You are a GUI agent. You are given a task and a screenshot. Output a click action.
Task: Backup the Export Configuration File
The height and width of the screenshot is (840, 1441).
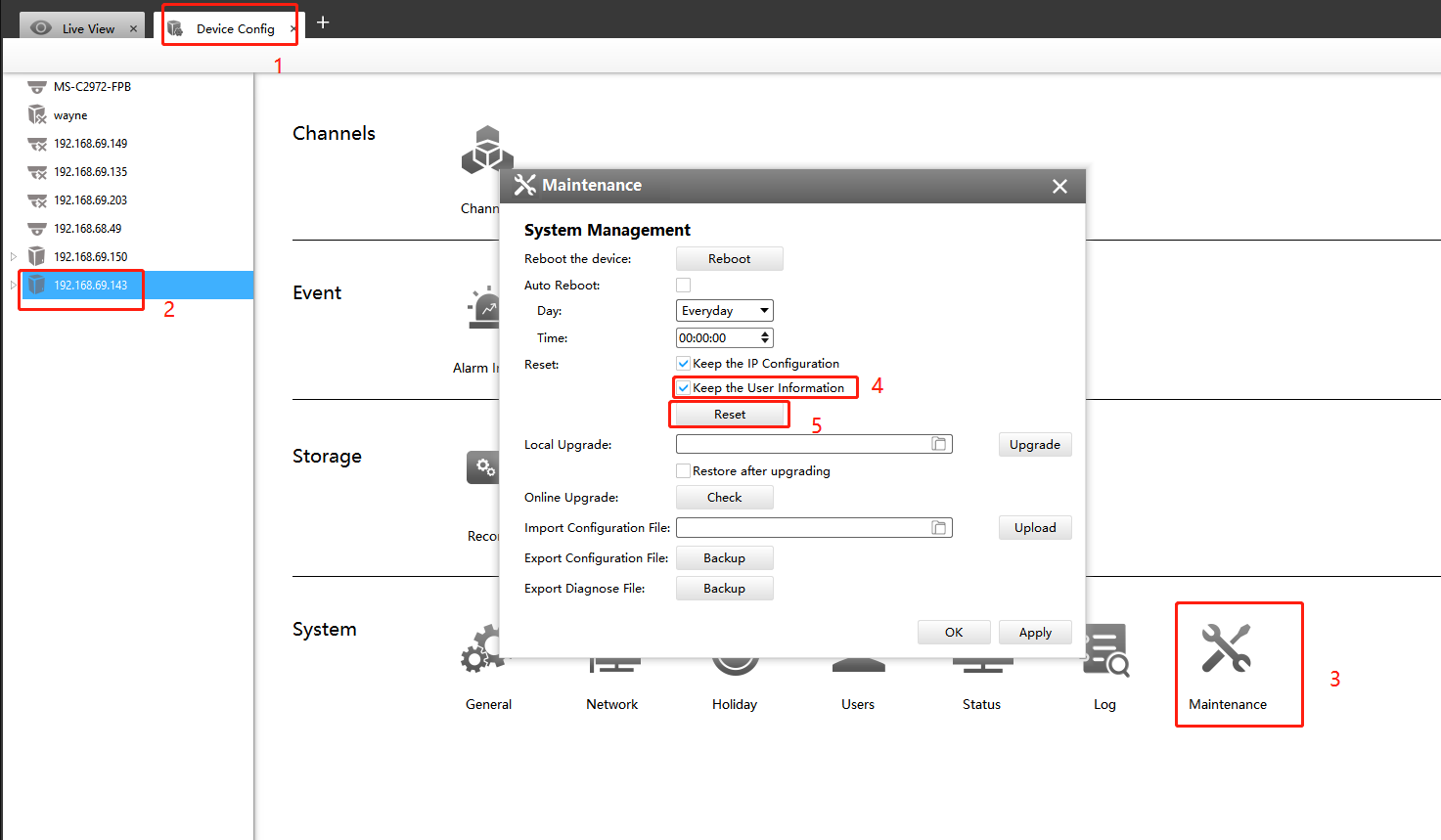tap(725, 558)
